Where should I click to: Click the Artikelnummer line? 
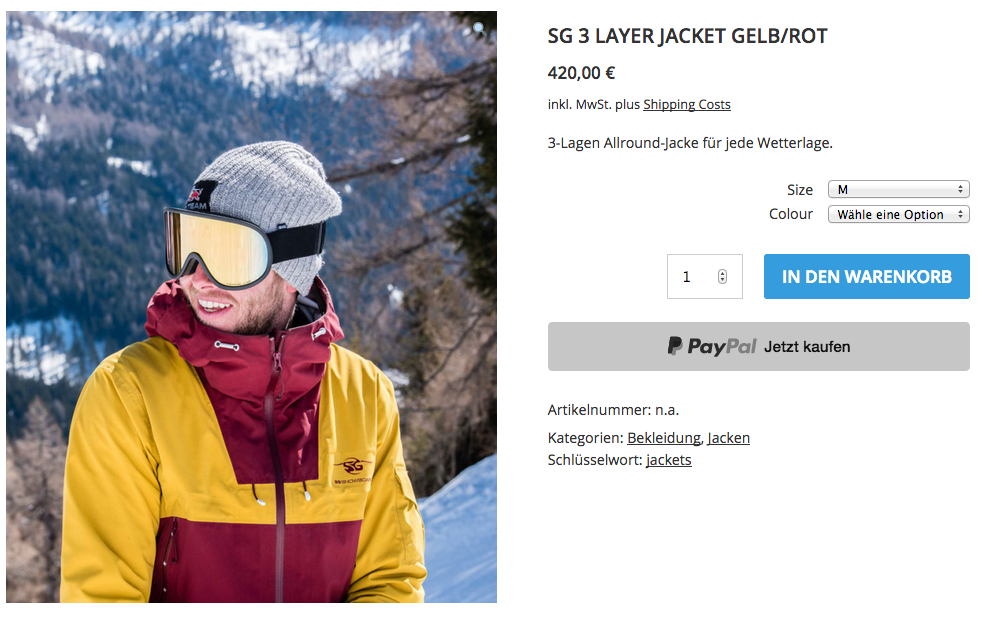click(613, 410)
